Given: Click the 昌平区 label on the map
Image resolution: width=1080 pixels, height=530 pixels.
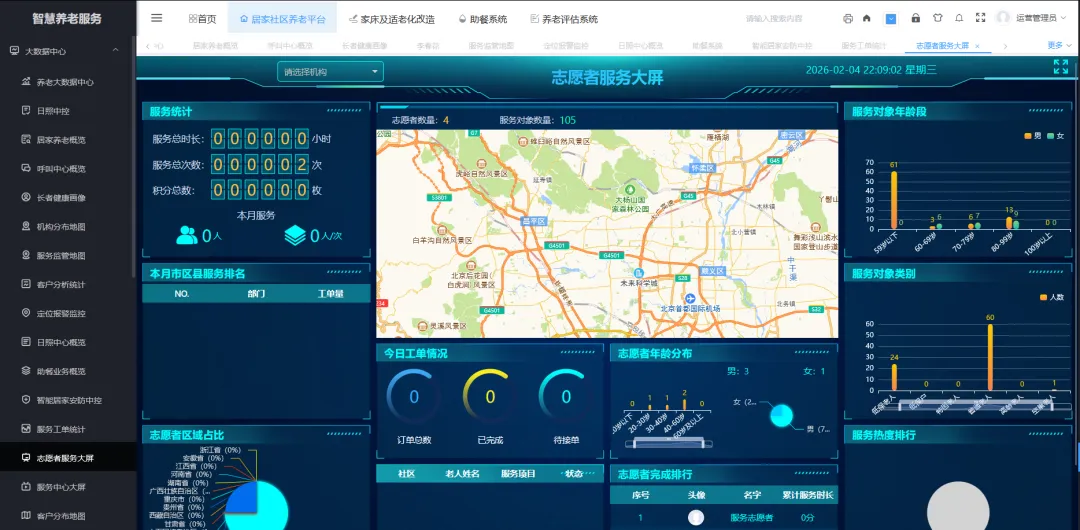Looking at the screenshot, I should tap(532, 221).
